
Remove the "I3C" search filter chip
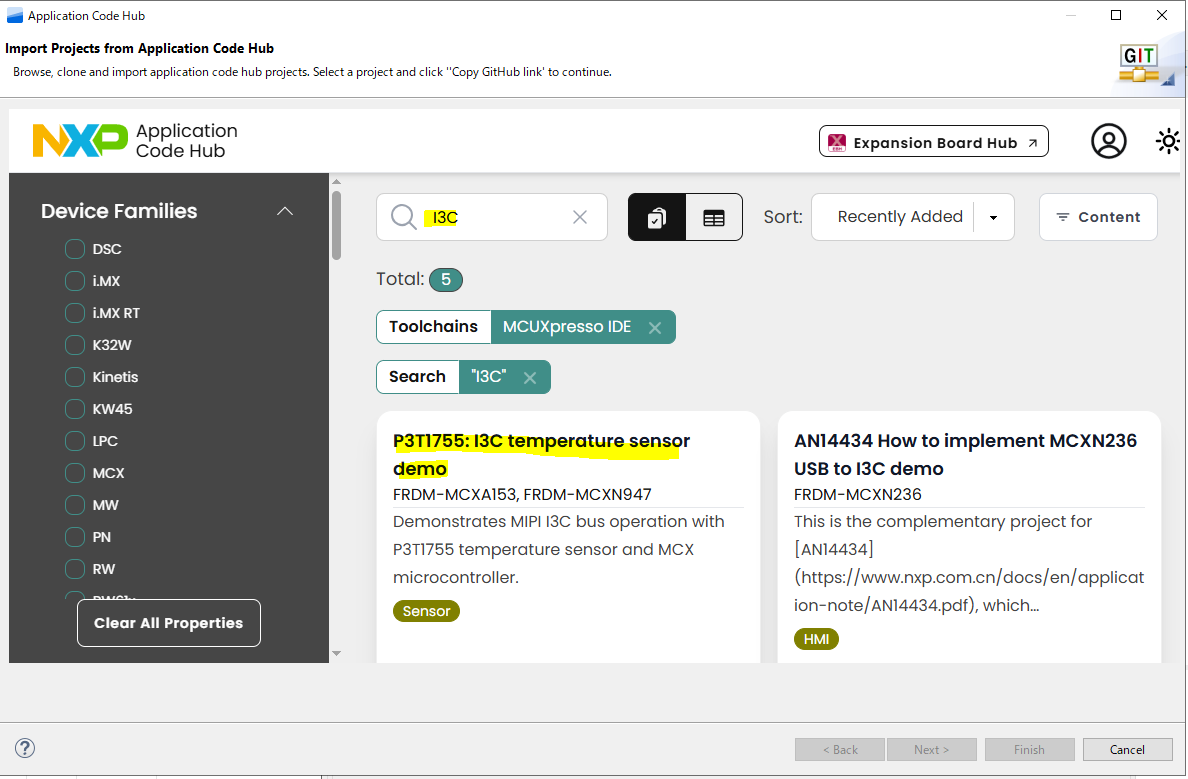pos(530,377)
